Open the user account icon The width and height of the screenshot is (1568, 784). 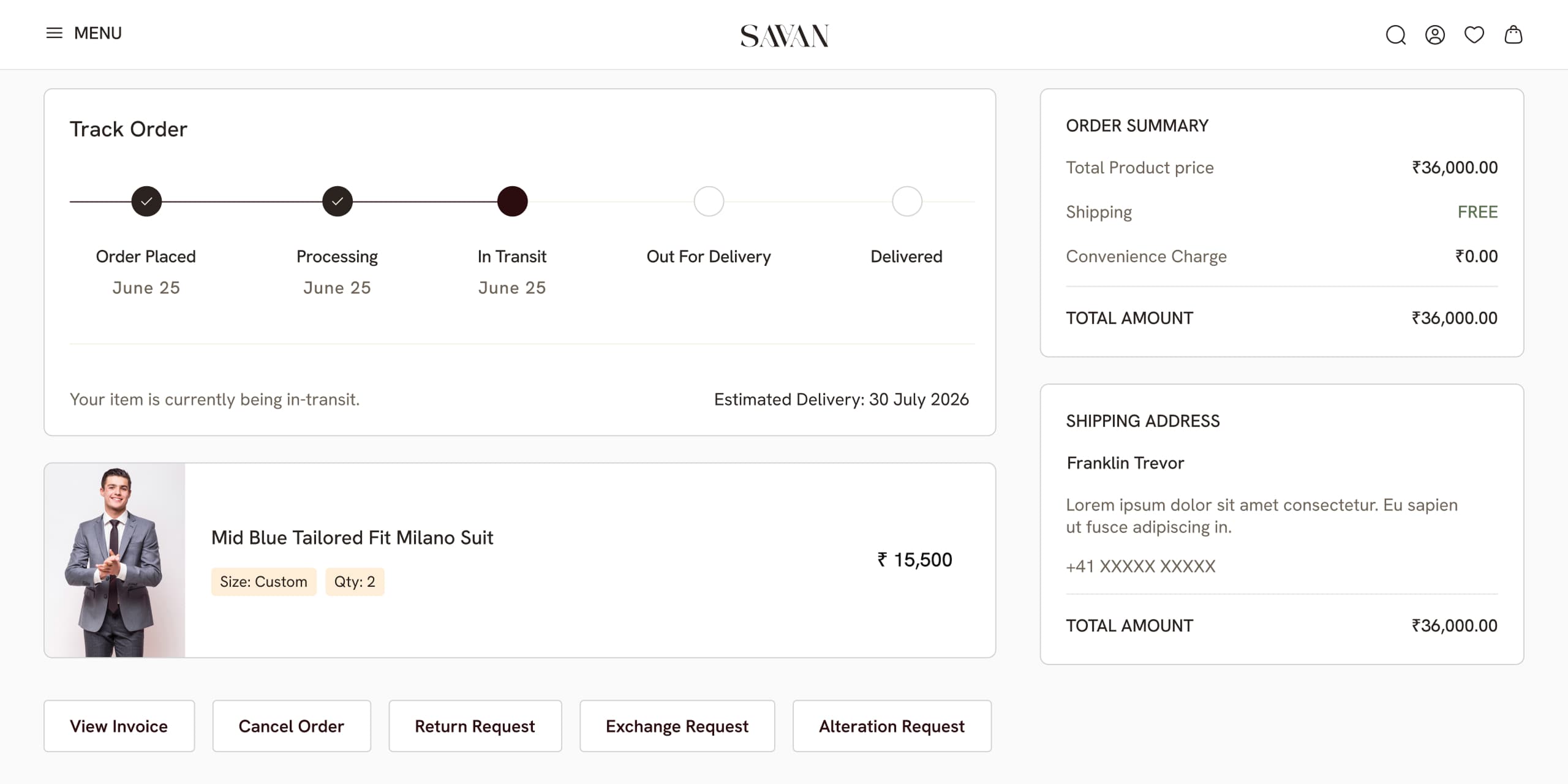click(x=1435, y=35)
